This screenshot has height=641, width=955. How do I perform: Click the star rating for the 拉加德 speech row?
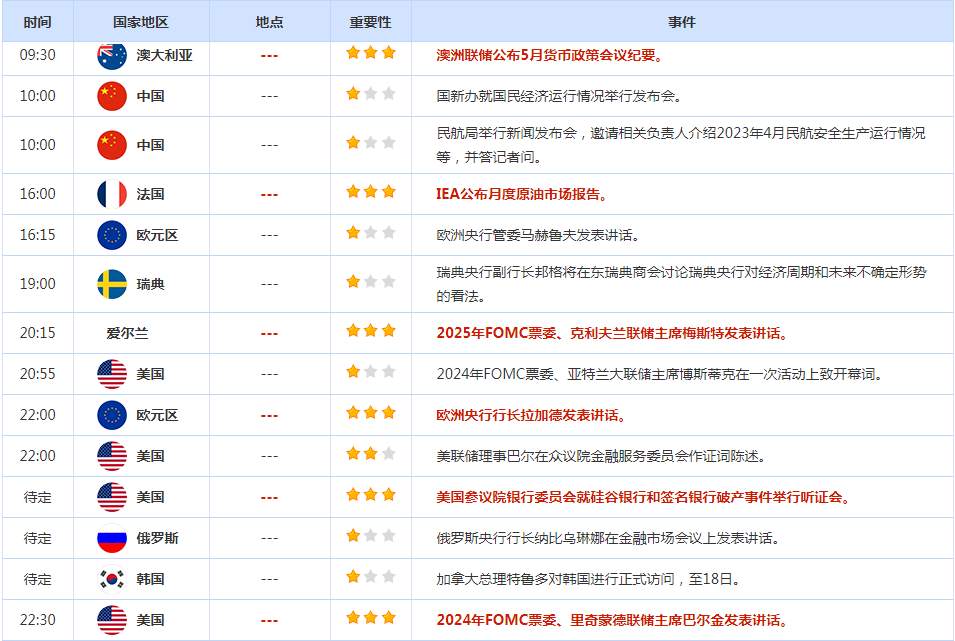coord(371,413)
